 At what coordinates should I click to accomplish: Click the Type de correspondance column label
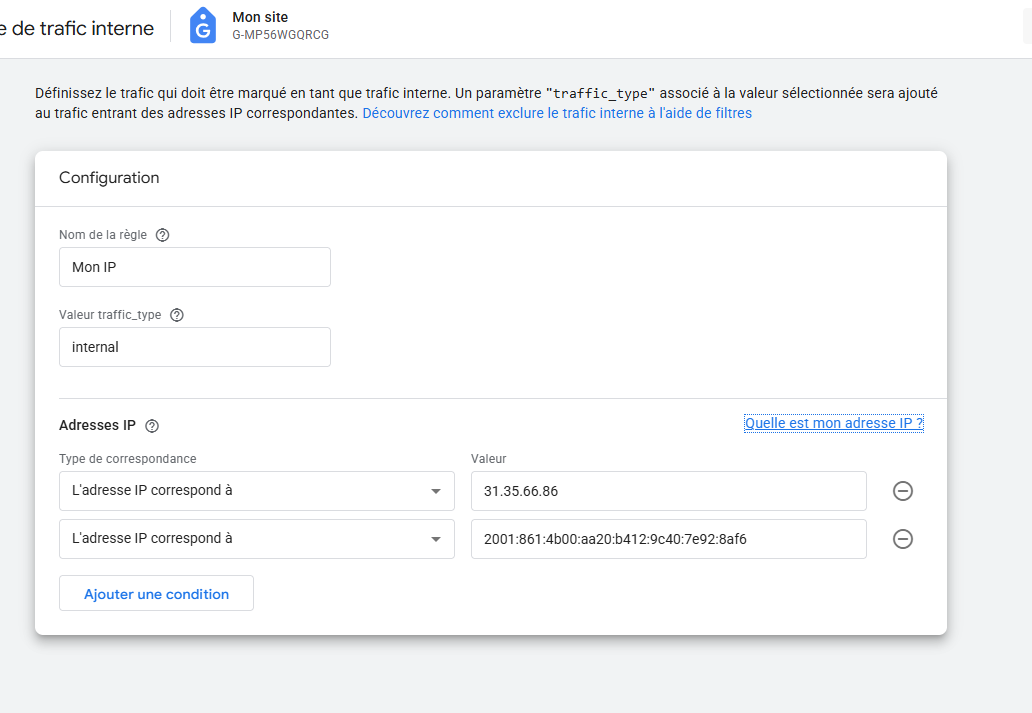128,459
